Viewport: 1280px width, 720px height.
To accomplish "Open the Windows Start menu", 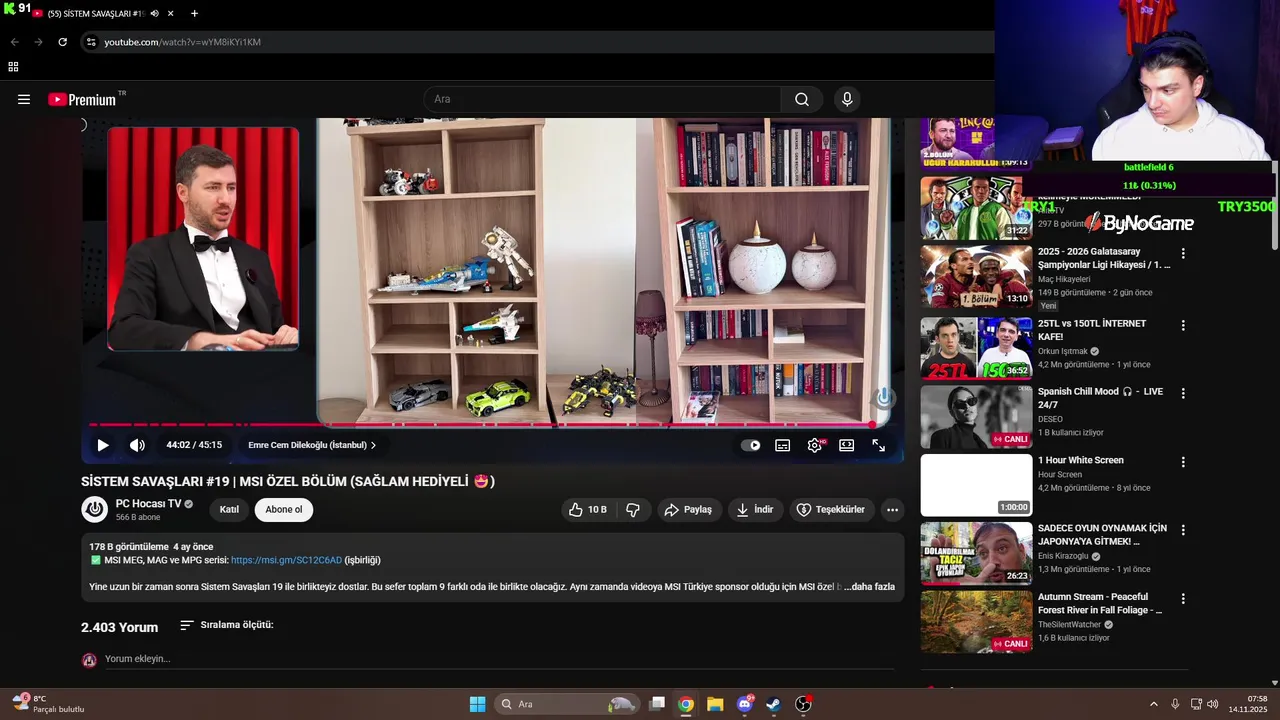I will [x=477, y=704].
